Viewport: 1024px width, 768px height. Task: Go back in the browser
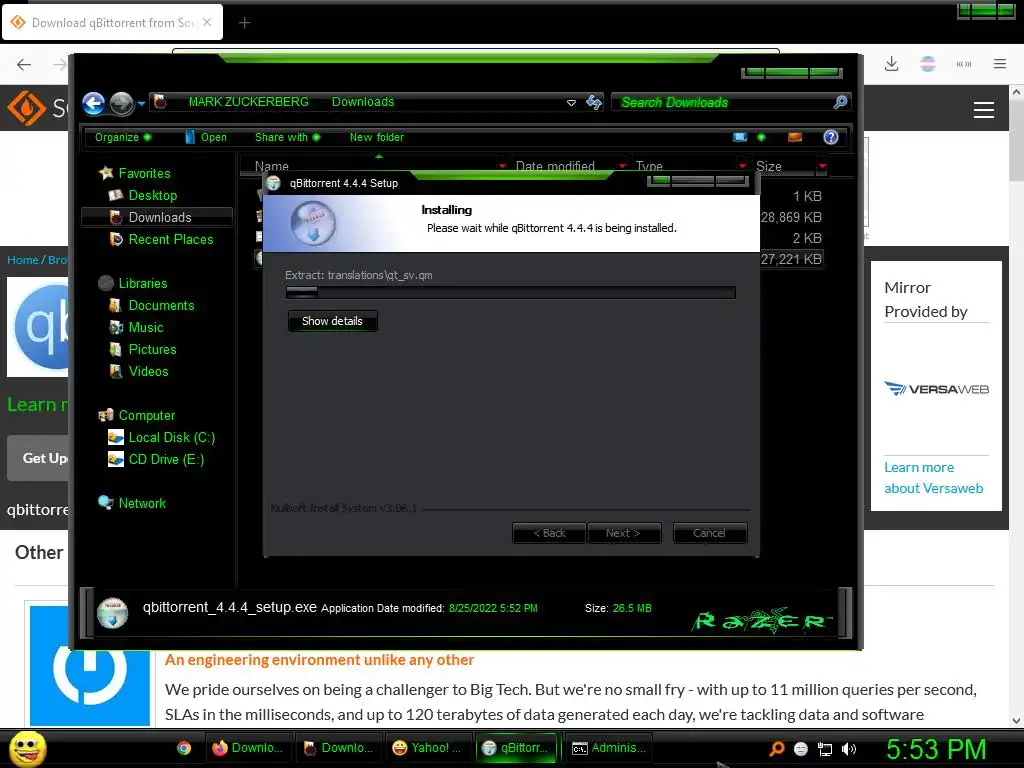[x=24, y=64]
